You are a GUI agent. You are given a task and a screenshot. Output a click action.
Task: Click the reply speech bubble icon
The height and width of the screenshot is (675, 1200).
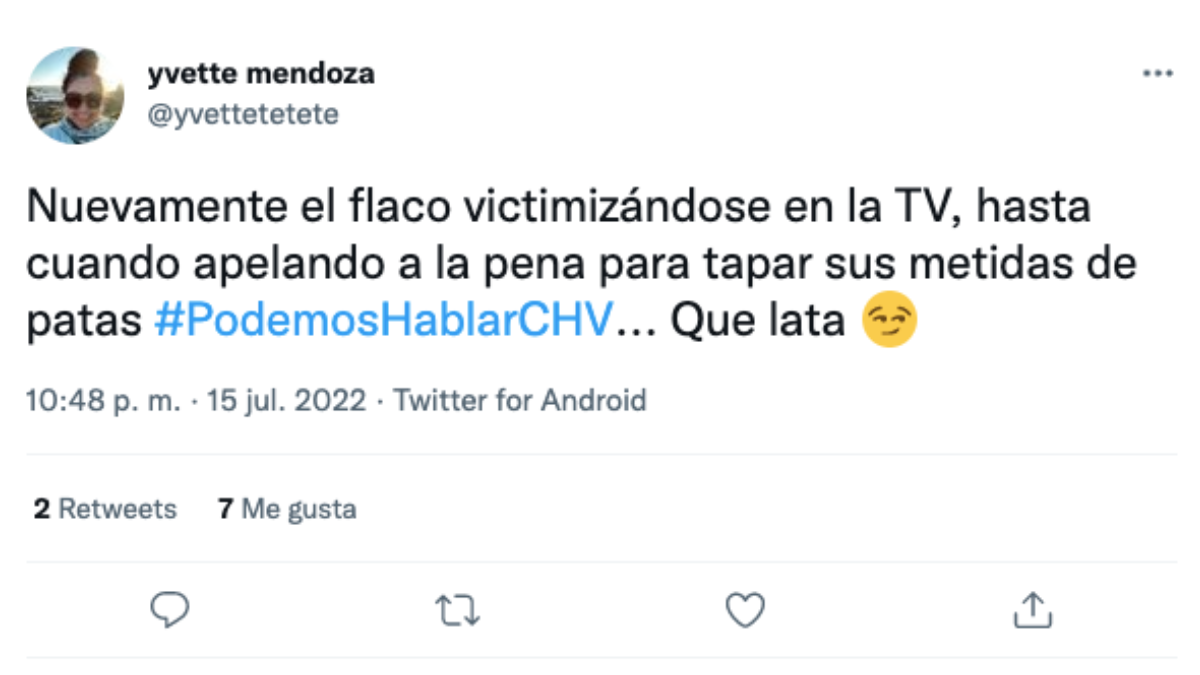pos(170,609)
